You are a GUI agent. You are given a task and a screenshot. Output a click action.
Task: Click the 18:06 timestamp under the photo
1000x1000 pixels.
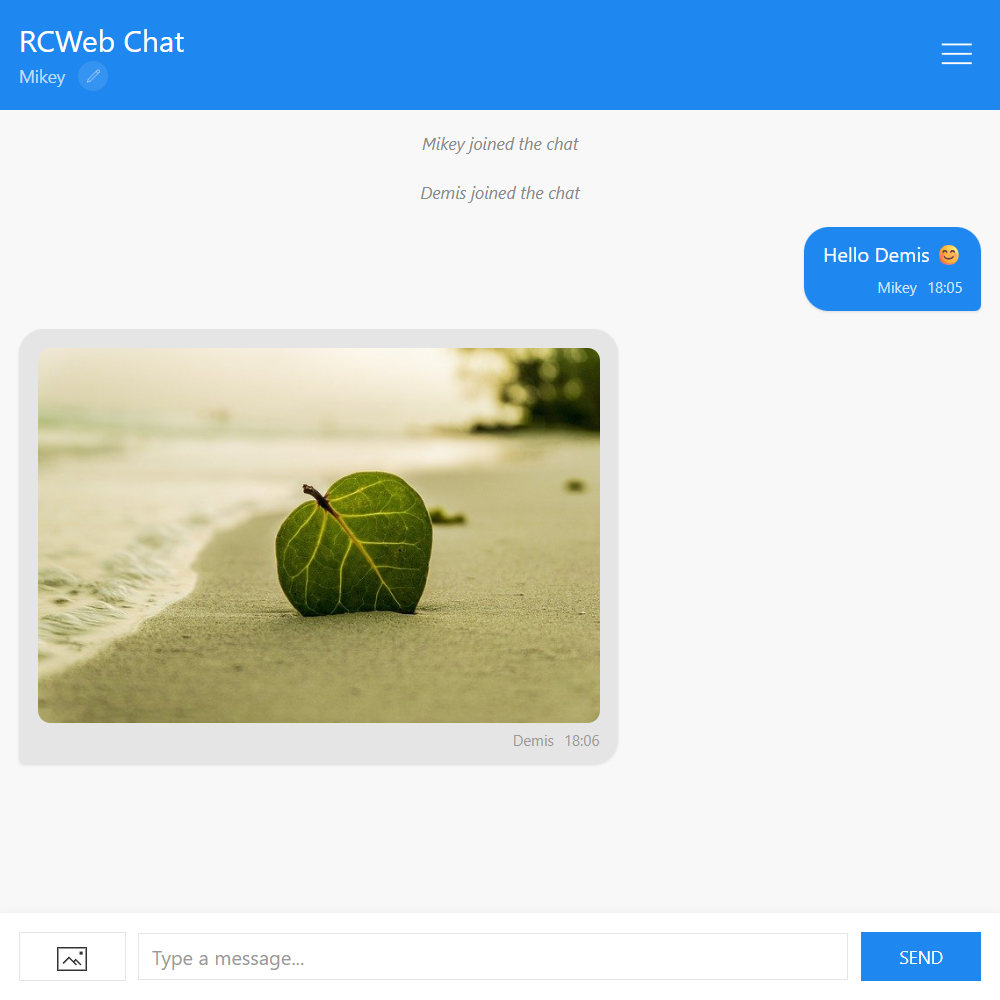(582, 741)
